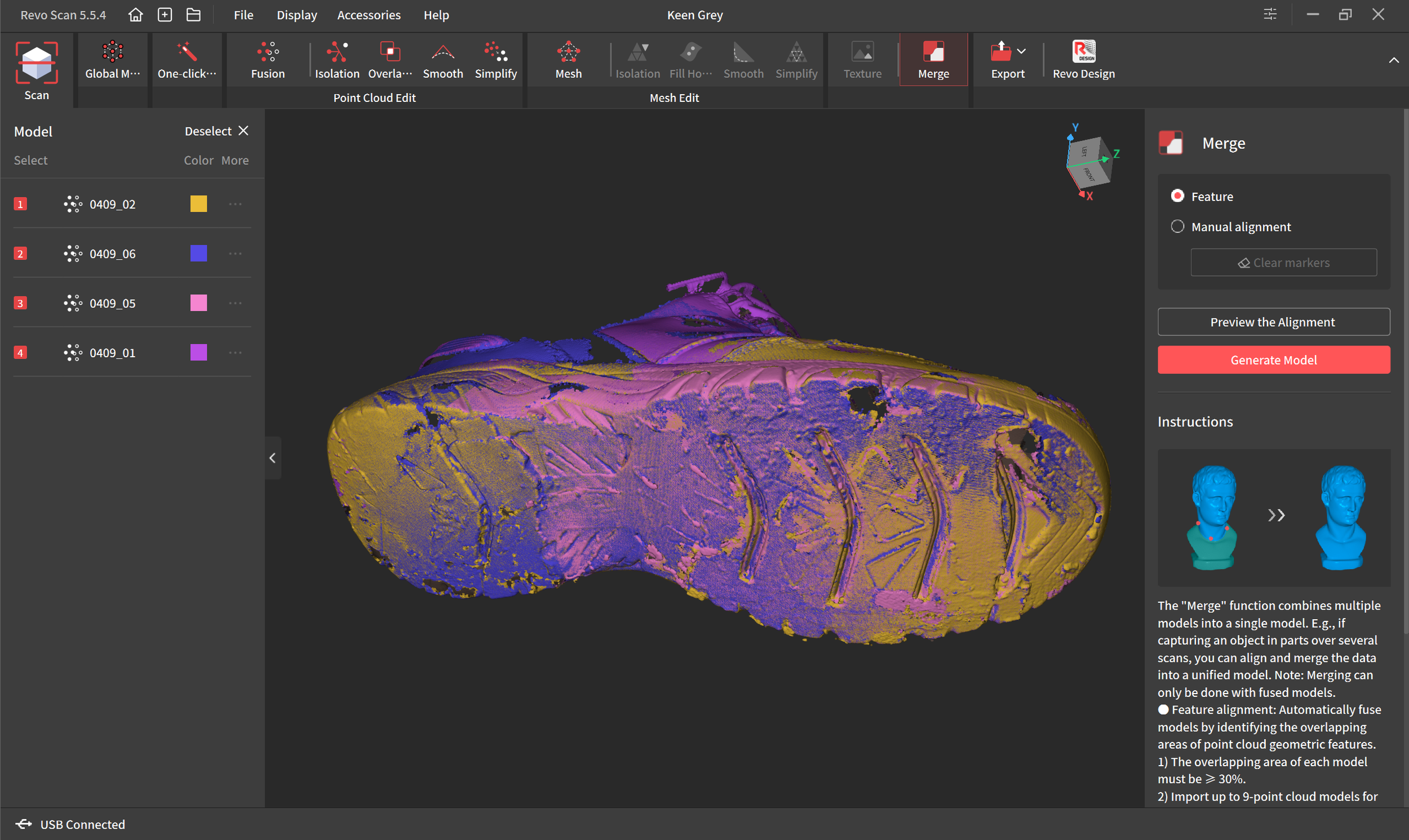The image size is (1409, 840).
Task: Click the point cloud Simplify icon
Action: coord(495,52)
